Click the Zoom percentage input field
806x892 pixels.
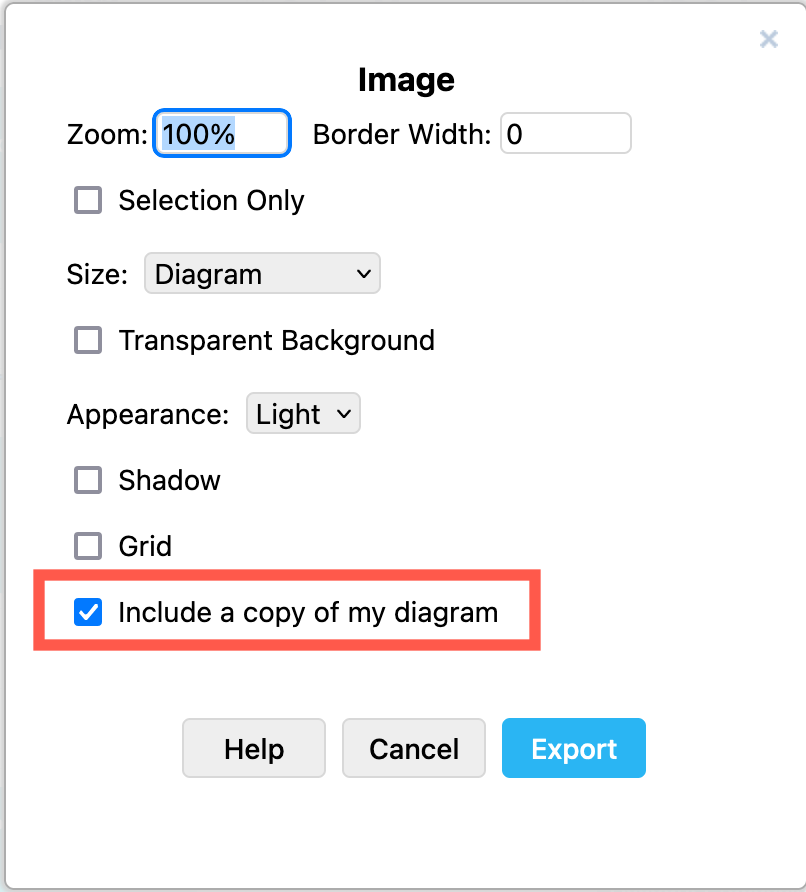pos(221,134)
